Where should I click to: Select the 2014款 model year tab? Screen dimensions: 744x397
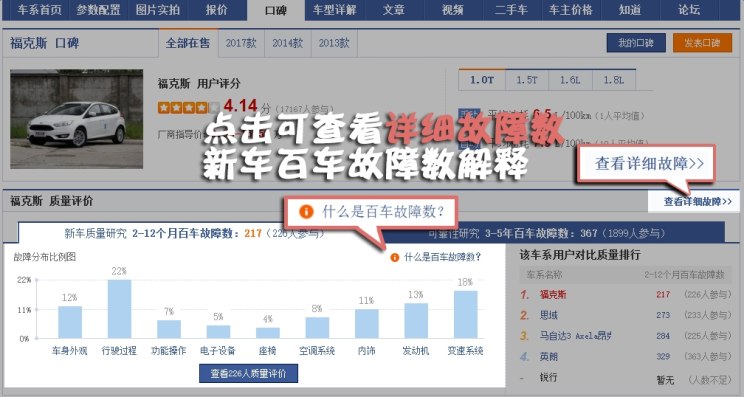(288, 43)
